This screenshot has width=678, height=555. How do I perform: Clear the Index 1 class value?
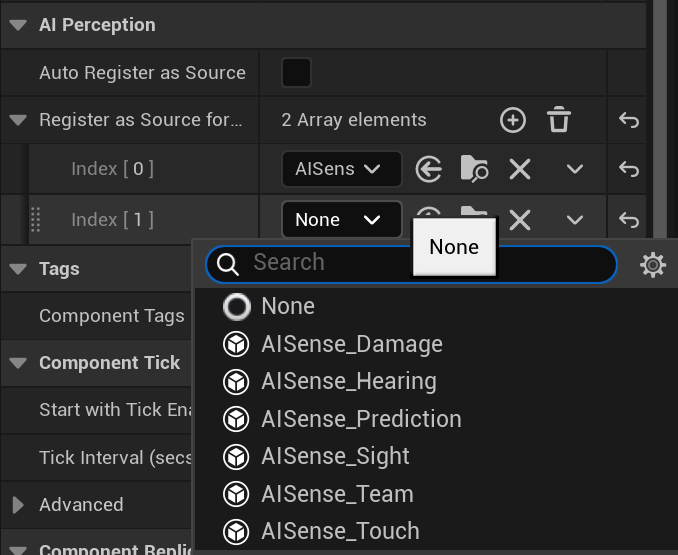point(520,220)
